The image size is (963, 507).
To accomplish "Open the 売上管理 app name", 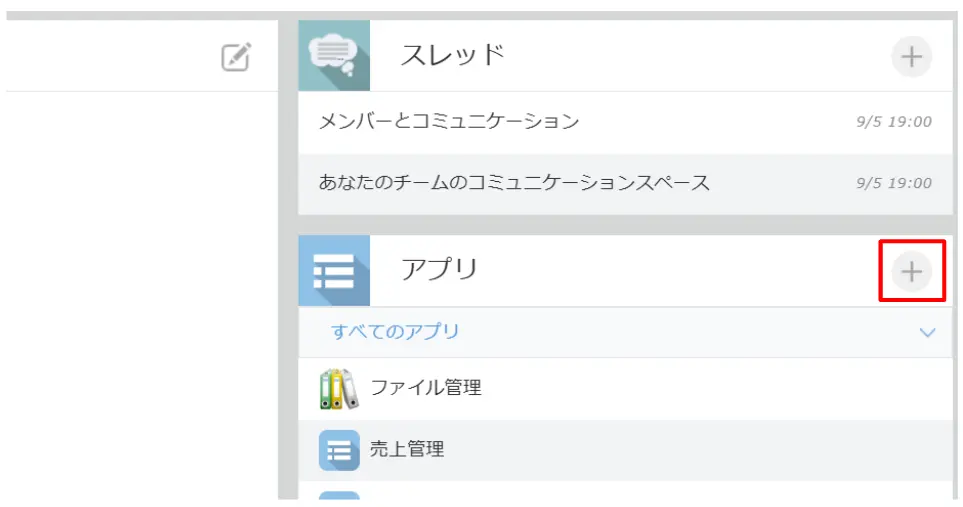I will coord(407,450).
